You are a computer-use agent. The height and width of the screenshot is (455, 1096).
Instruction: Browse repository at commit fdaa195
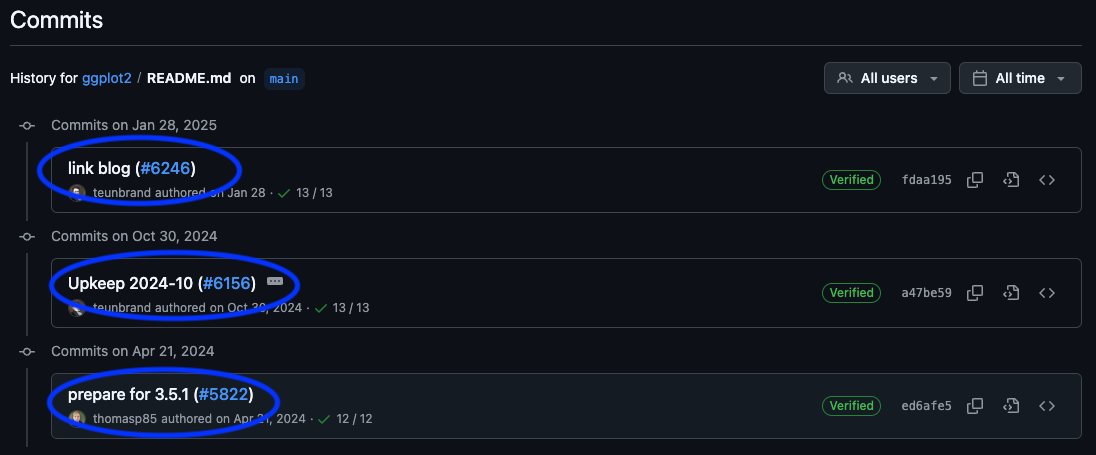click(1046, 180)
